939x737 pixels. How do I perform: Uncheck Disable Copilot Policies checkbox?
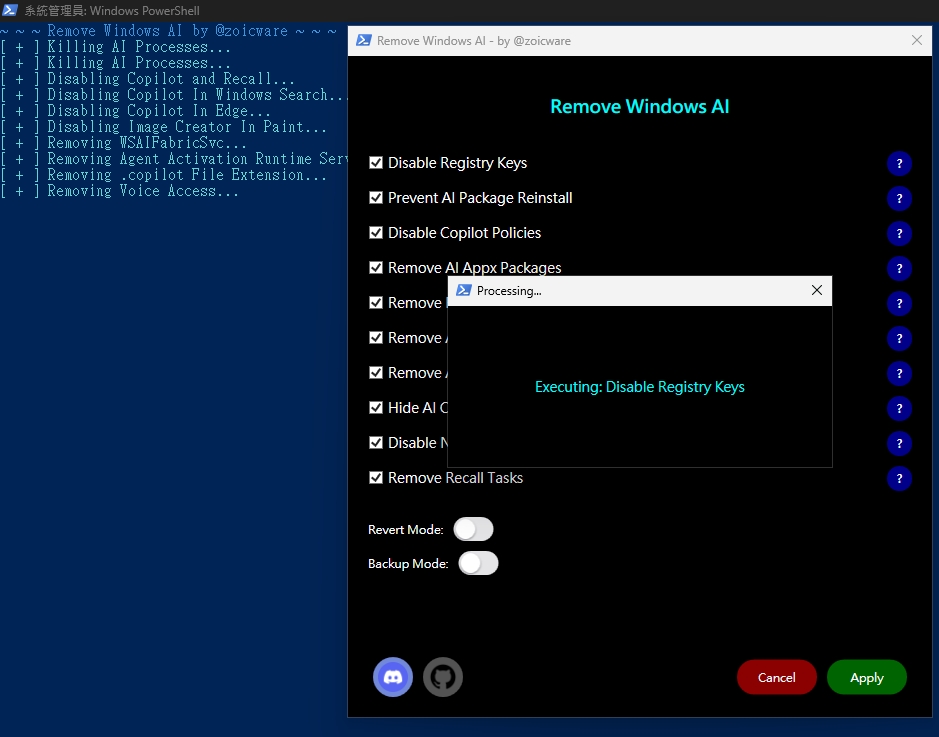point(376,233)
